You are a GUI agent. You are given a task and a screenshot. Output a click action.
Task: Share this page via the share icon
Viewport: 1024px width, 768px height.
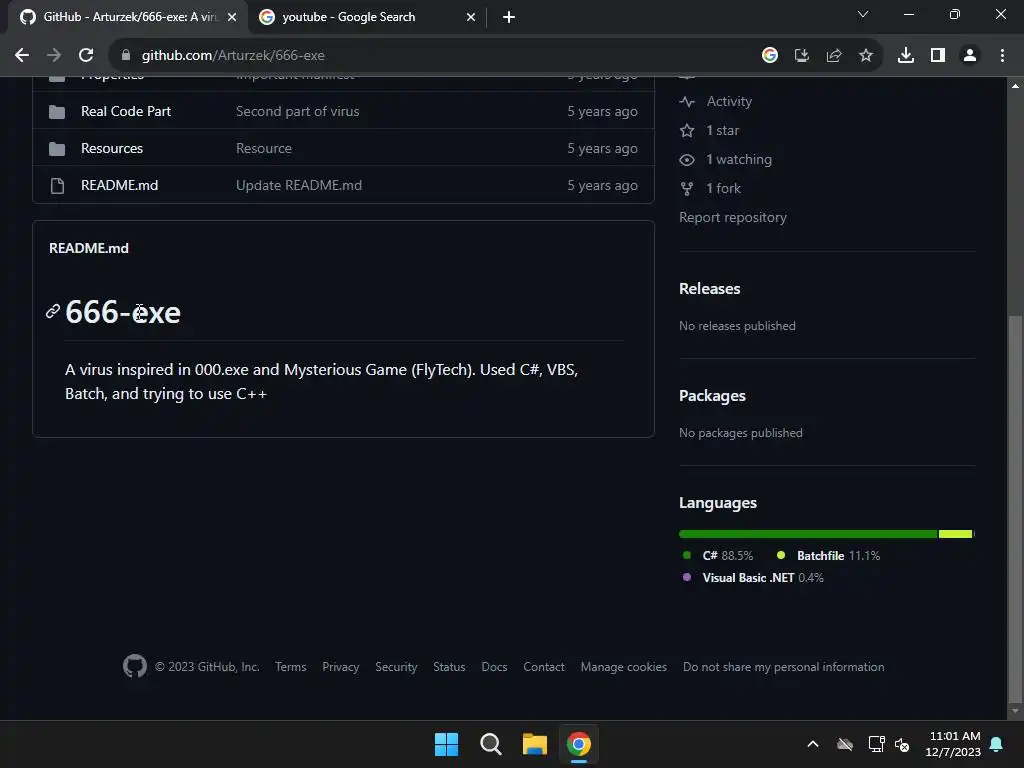coord(834,56)
